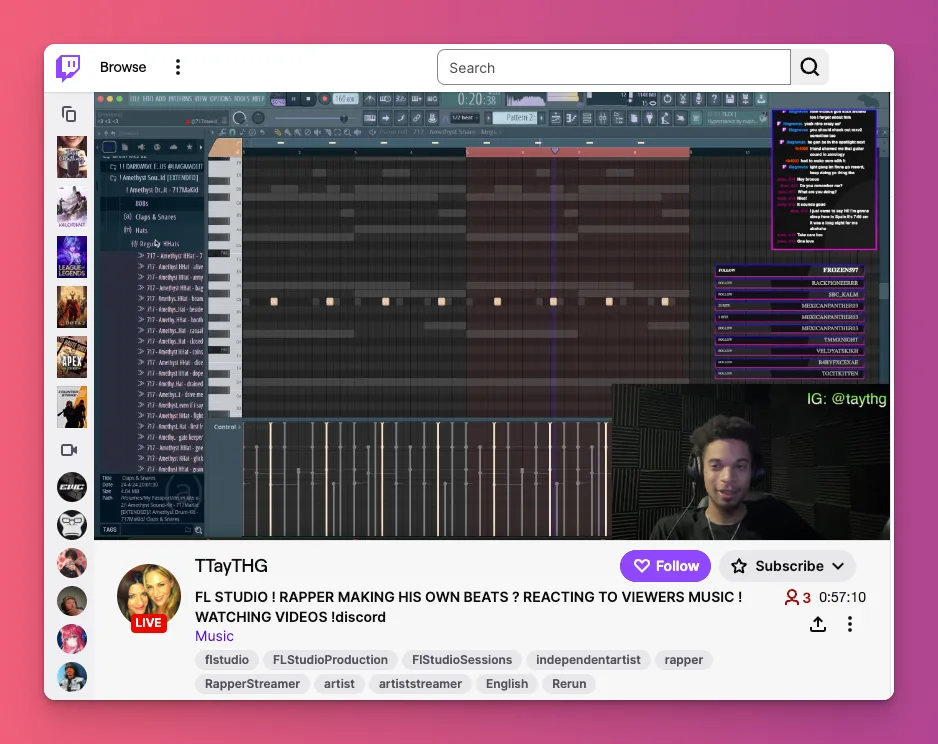Click the stacked-squares icon atop the sidebar
The height and width of the screenshot is (744, 938).
(69, 114)
